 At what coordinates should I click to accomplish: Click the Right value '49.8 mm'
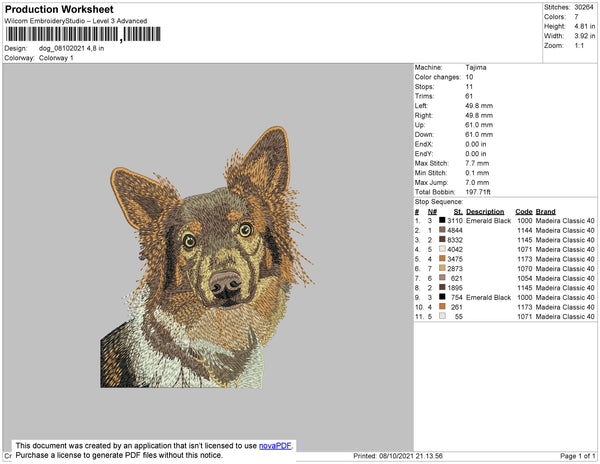(x=479, y=115)
